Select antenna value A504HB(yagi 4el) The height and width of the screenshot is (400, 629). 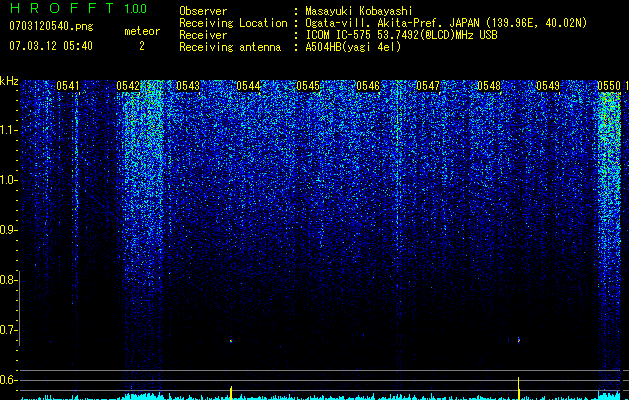(x=353, y=47)
